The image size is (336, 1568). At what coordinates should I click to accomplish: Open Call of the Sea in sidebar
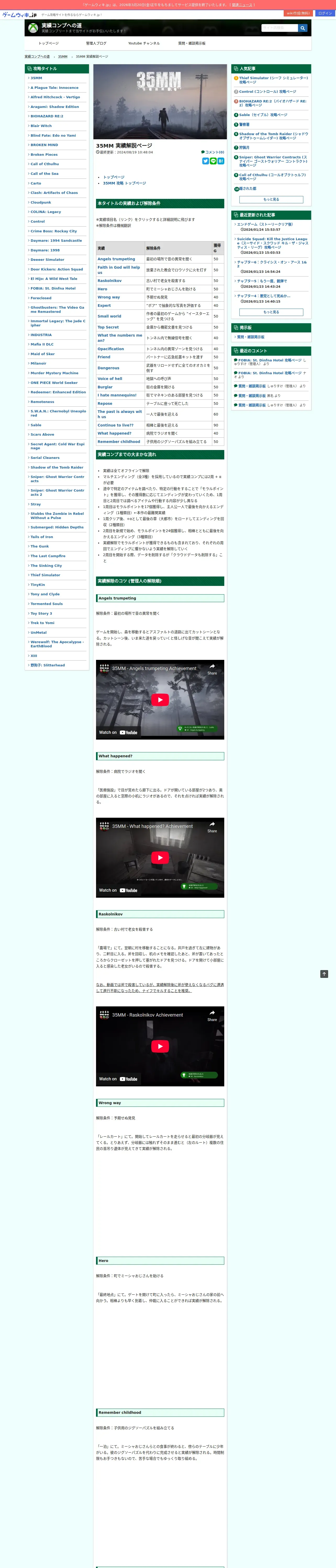pos(44,174)
